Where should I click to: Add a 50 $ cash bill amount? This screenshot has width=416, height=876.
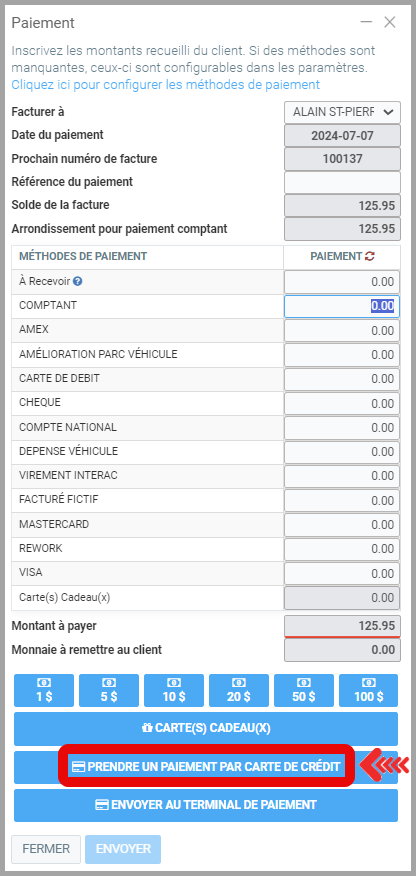pos(304,691)
